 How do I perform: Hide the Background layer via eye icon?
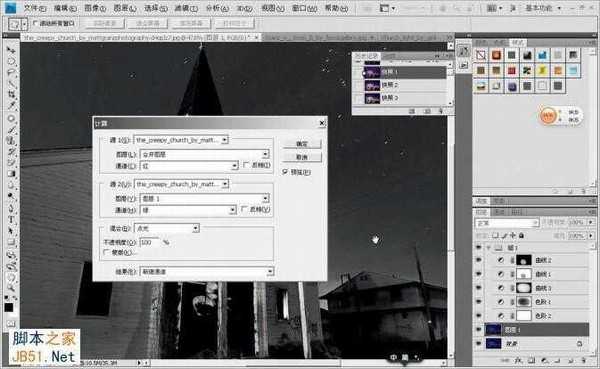[x=478, y=343]
